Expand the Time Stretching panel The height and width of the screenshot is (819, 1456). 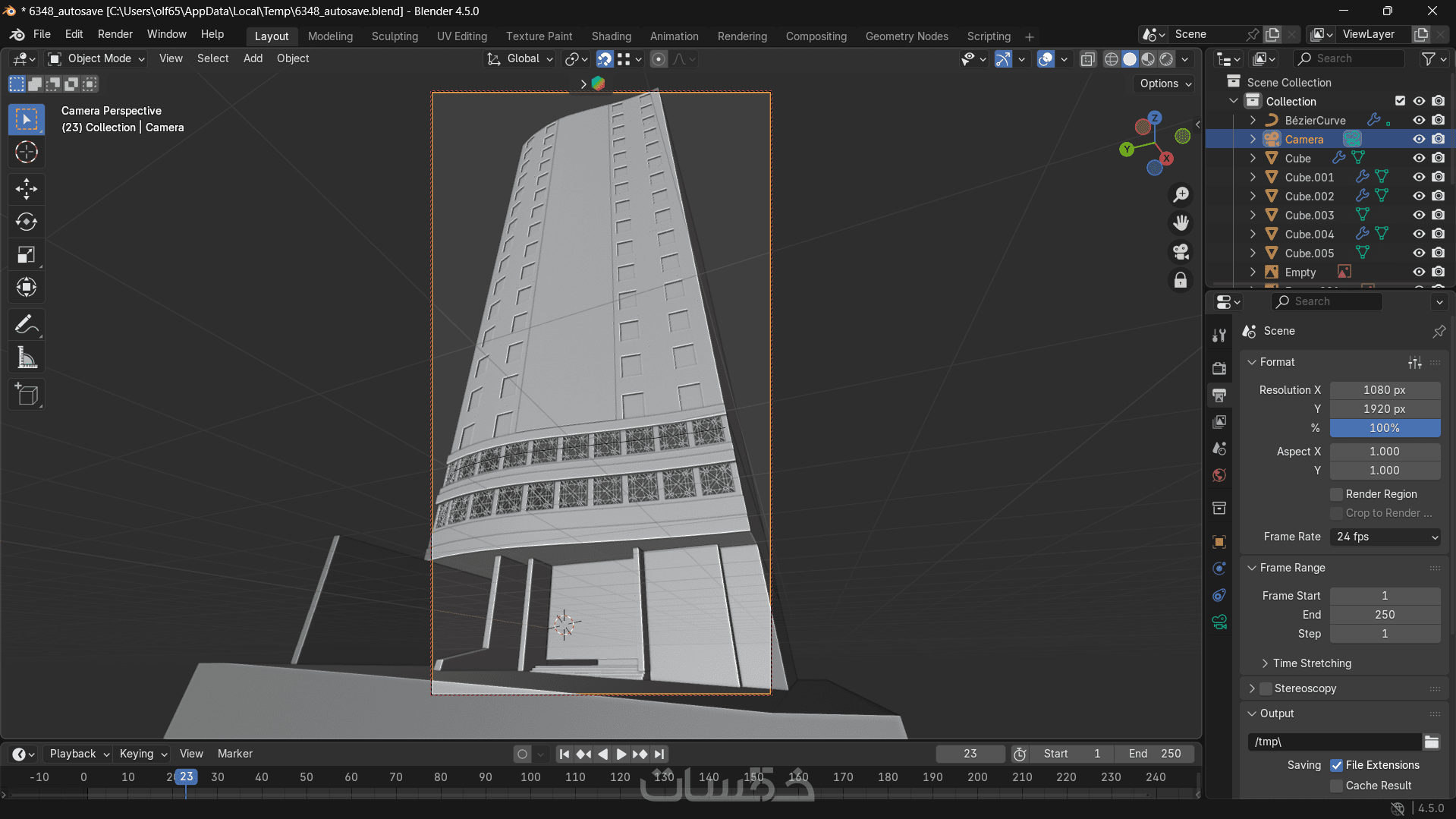point(1312,663)
